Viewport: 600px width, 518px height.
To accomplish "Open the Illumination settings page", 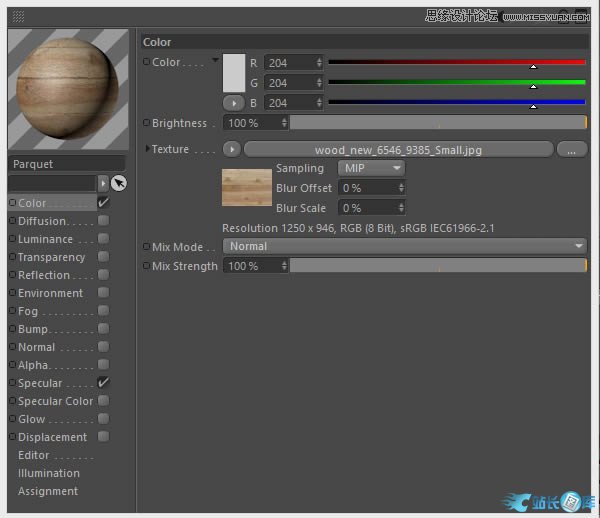I will (x=49, y=473).
